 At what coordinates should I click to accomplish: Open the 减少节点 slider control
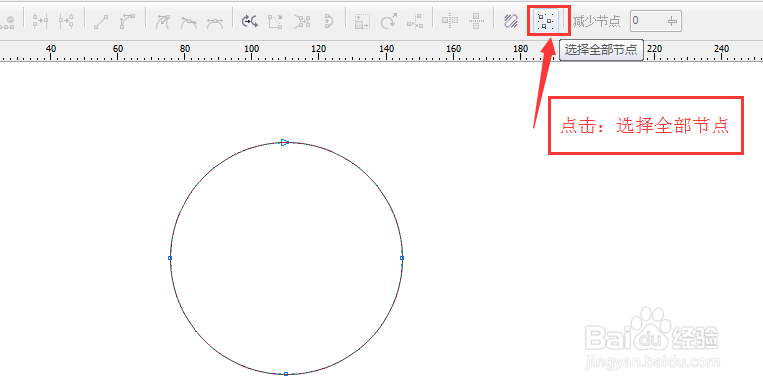(673, 21)
